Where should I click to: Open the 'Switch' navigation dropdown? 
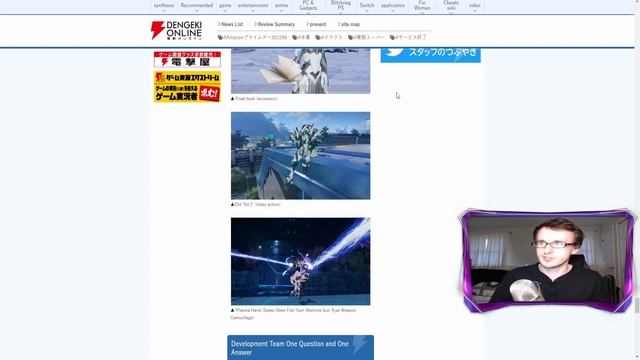(367, 6)
